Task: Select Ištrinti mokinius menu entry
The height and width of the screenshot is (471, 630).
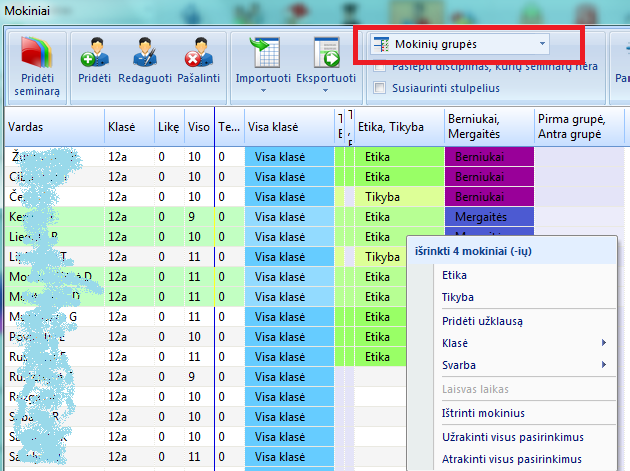Action: tap(483, 413)
